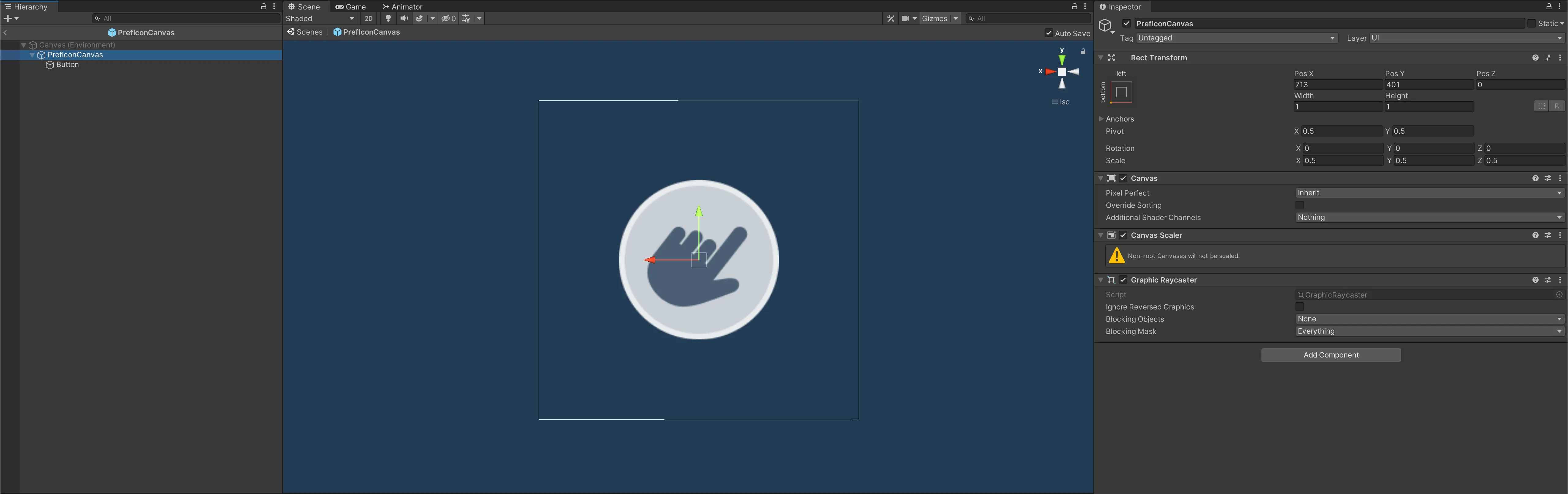Toggle the 2D view mode button

368,18
